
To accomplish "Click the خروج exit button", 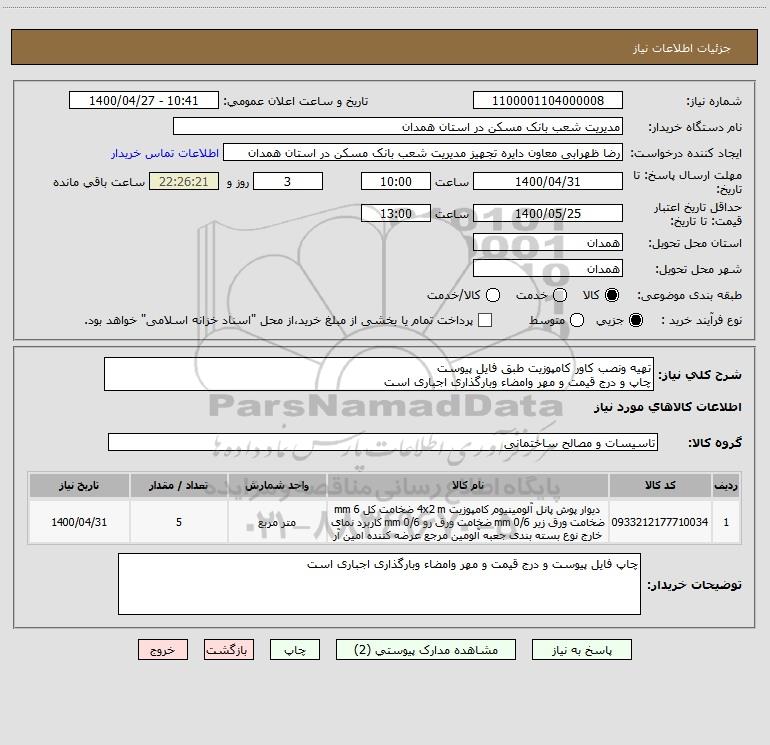I will point(163,650).
